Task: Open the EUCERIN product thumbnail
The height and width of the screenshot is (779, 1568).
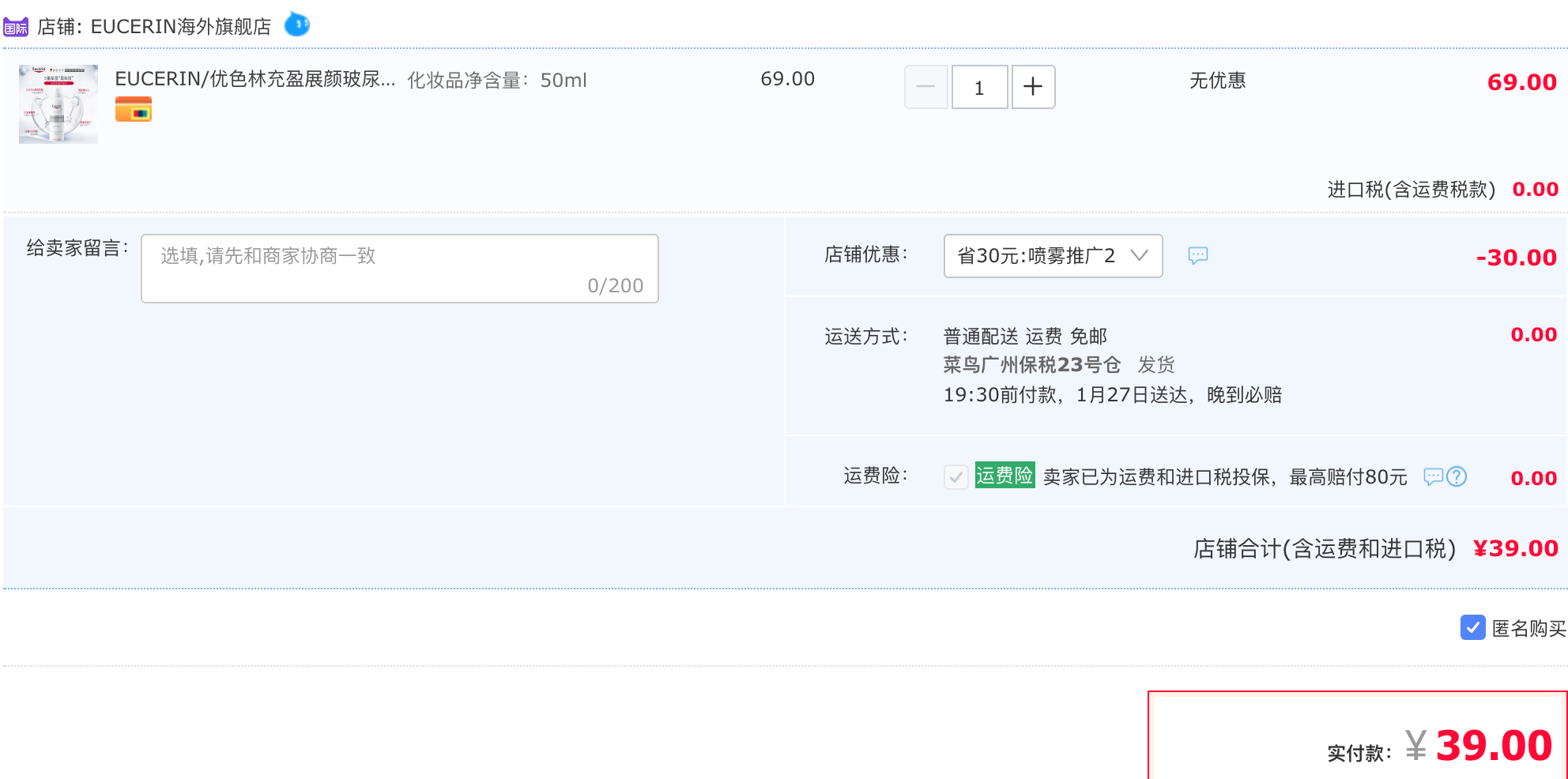Action: [58, 104]
